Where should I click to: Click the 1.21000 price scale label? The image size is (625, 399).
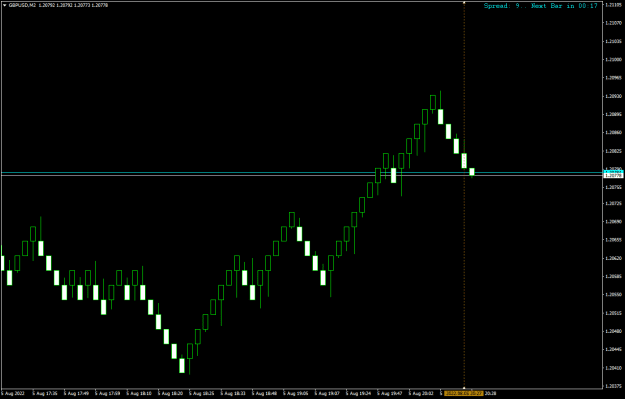tap(613, 59)
